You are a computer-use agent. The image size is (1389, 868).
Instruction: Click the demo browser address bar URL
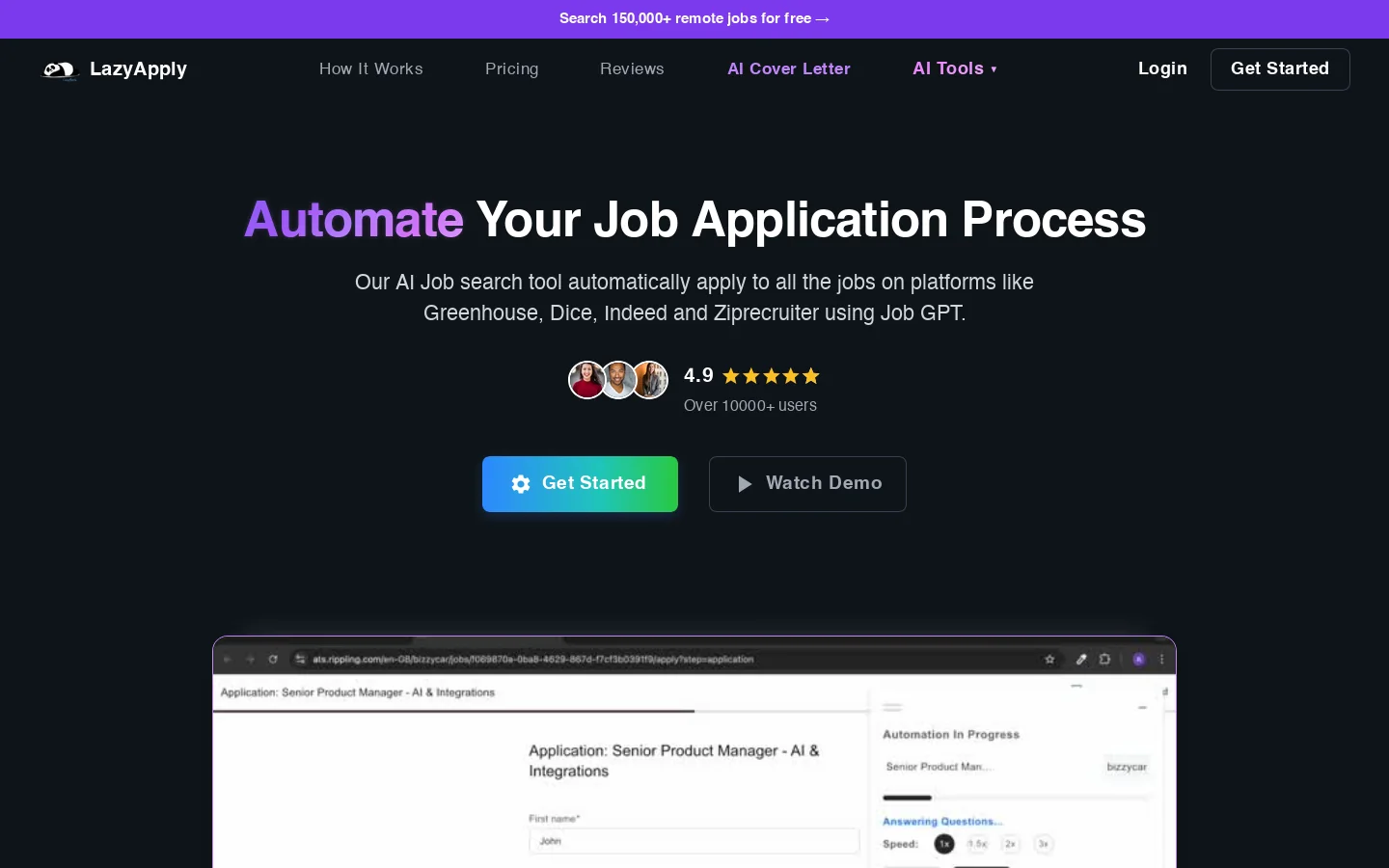[x=532, y=660]
